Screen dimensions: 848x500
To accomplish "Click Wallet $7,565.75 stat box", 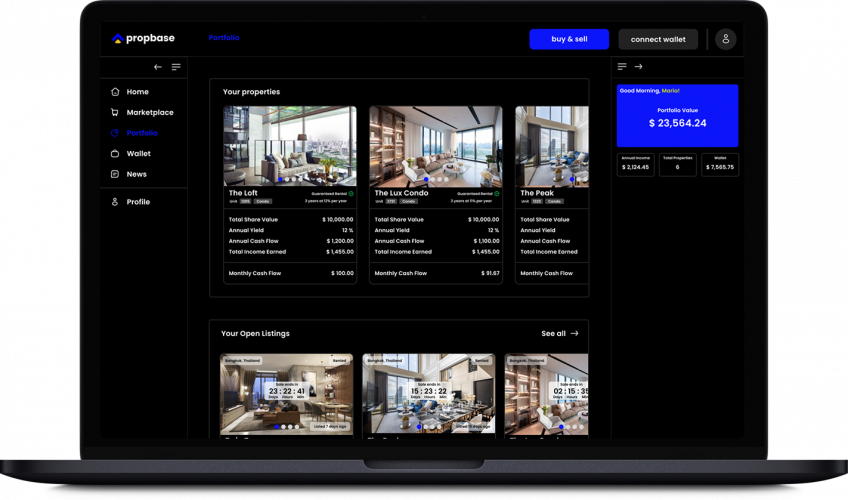I will click(720, 164).
